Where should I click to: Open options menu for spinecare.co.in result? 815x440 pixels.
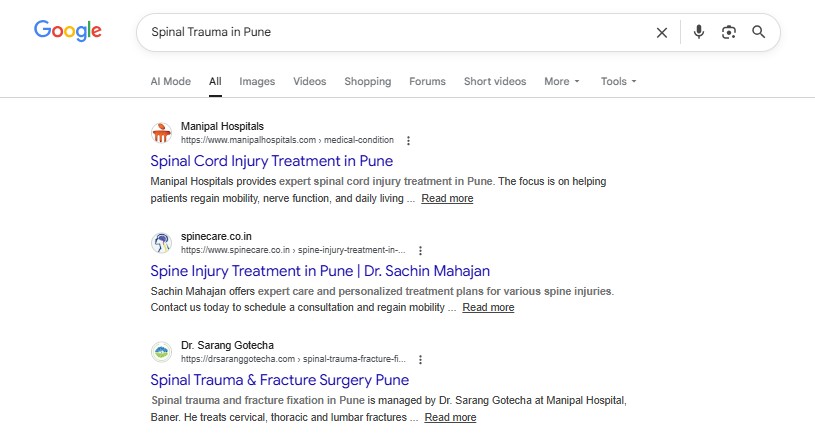click(x=420, y=250)
